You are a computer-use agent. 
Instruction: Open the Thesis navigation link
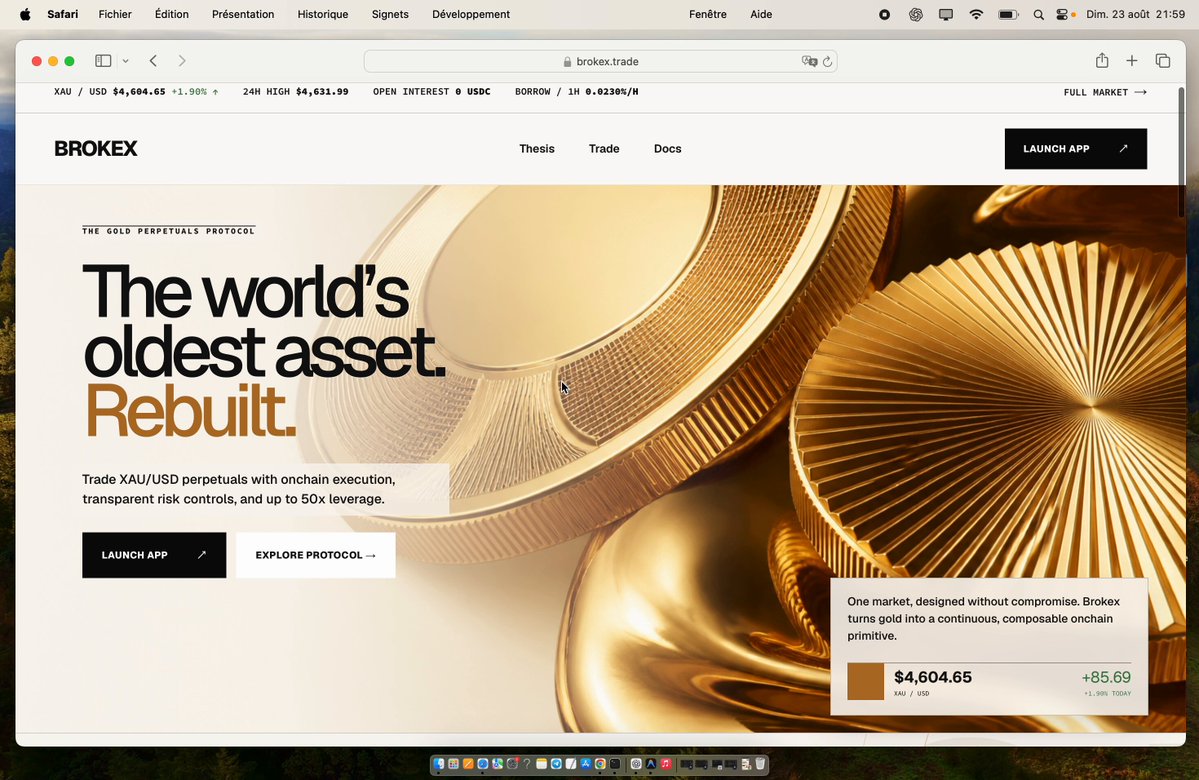(537, 148)
